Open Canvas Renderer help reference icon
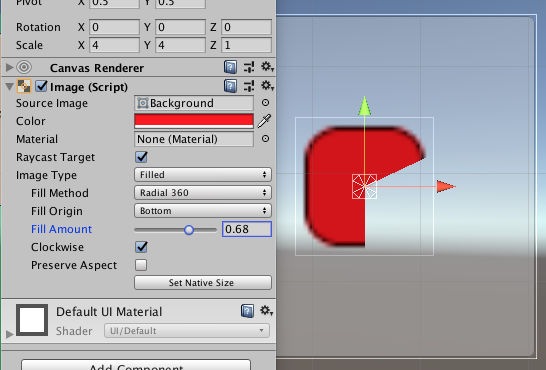The height and width of the screenshot is (370, 546). click(x=230, y=67)
